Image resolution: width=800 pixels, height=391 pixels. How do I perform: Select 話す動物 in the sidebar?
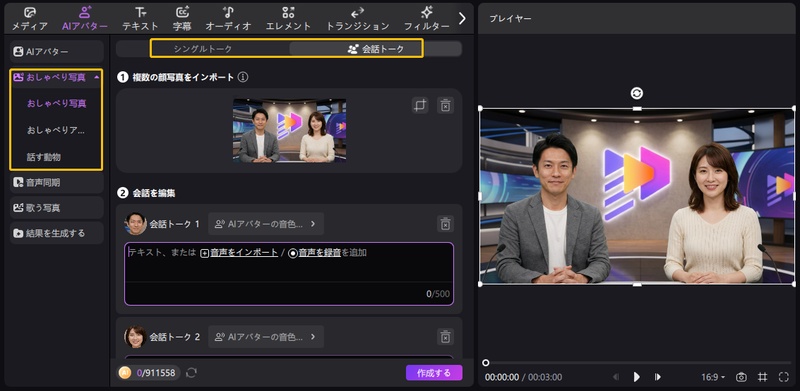(44, 157)
